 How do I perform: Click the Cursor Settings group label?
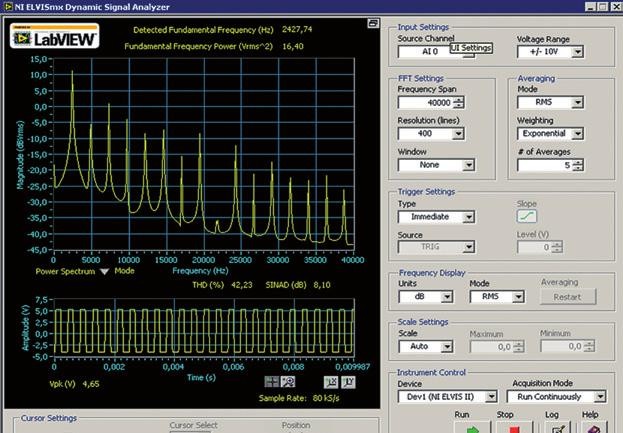49,418
